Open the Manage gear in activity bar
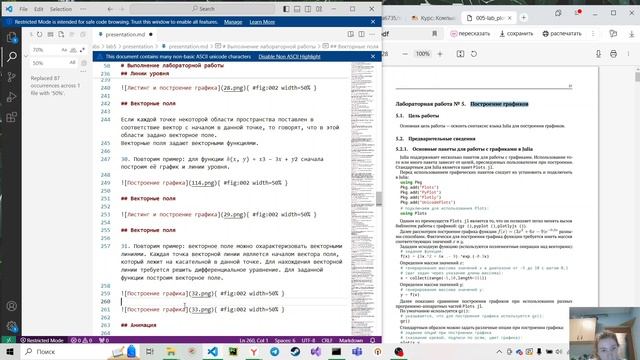Screen dimensions: 640x360 point(11,326)
